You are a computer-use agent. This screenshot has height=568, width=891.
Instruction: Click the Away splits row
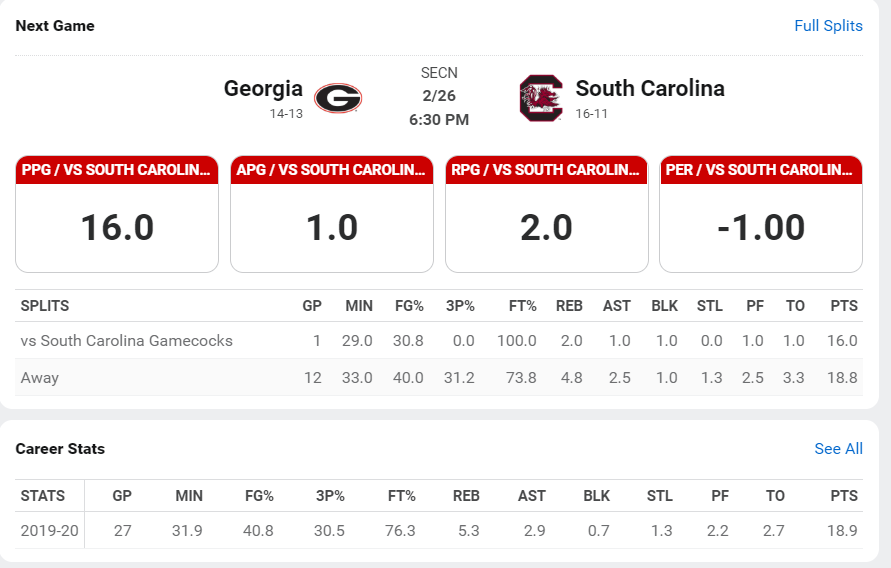[x=40, y=378]
